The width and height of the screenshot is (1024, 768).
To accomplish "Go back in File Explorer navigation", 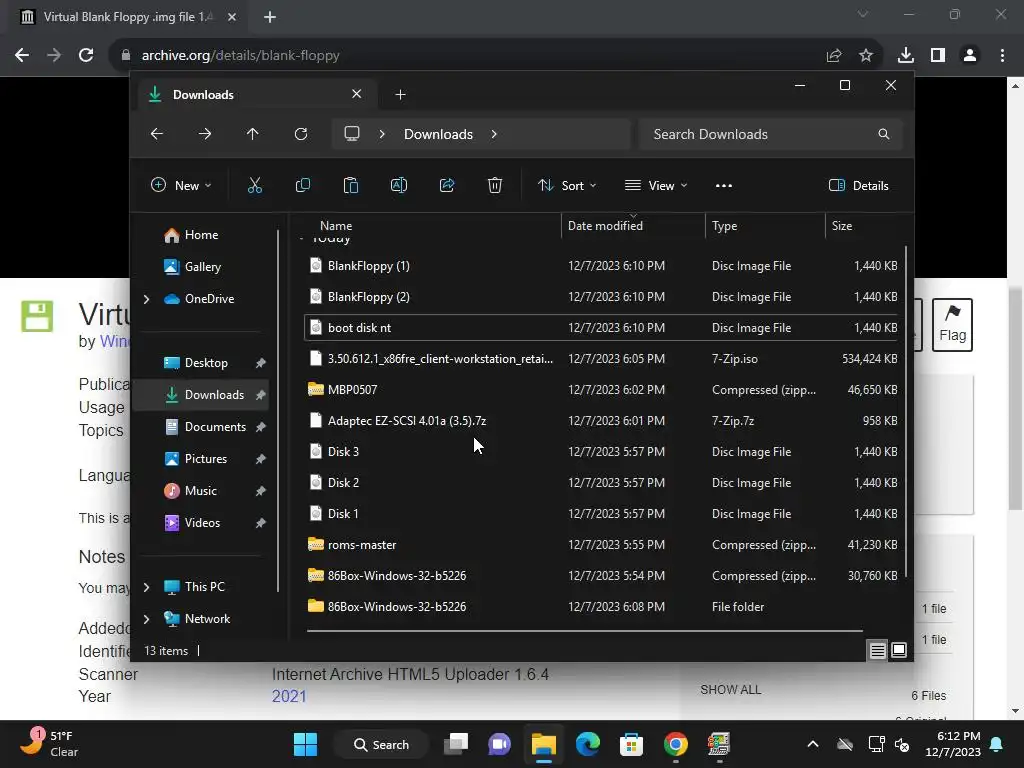I will (x=157, y=134).
